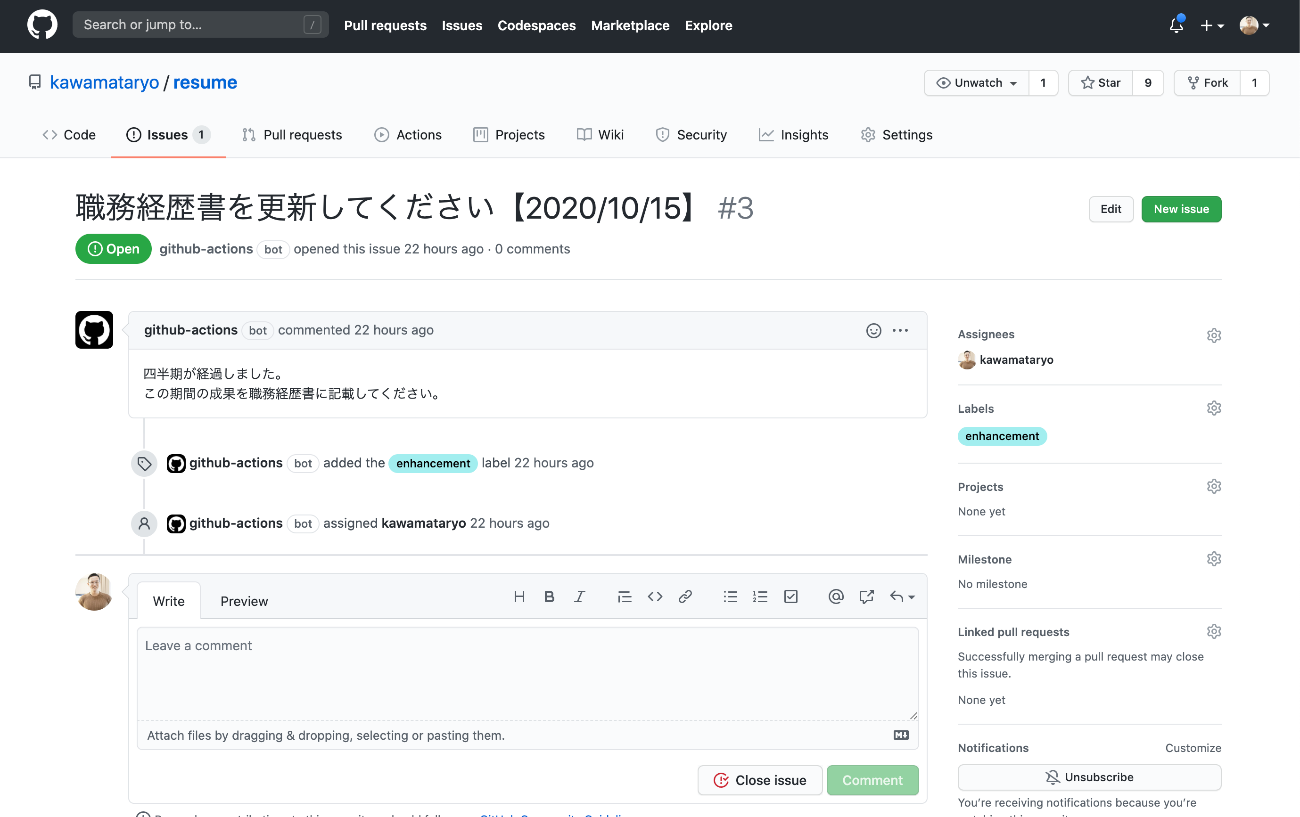Click the green Comment button
The height and width of the screenshot is (817, 1300).
(873, 780)
